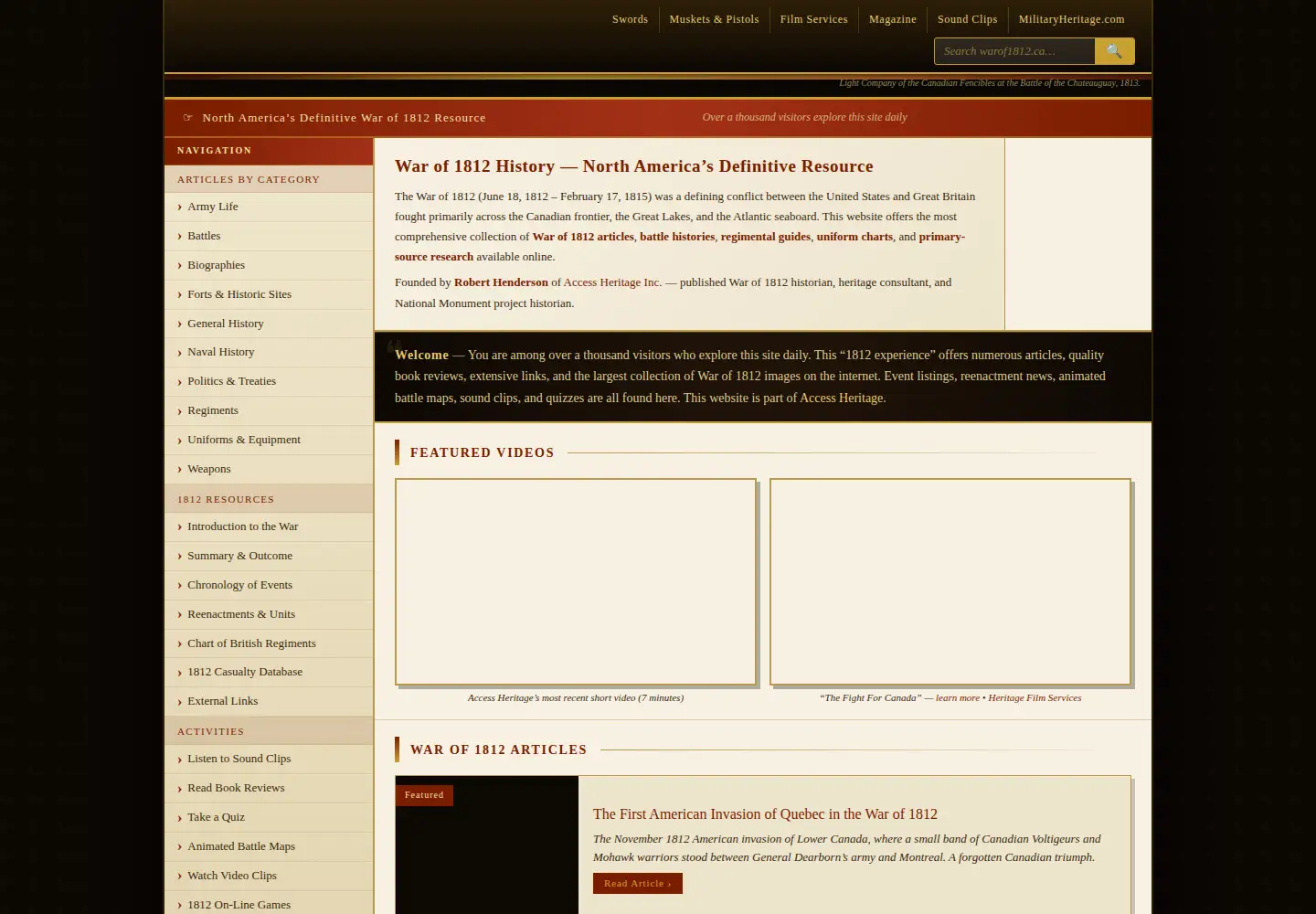Viewport: 1316px width, 914px height.
Task: Open Uniforms & Equipment category
Action: point(269,440)
